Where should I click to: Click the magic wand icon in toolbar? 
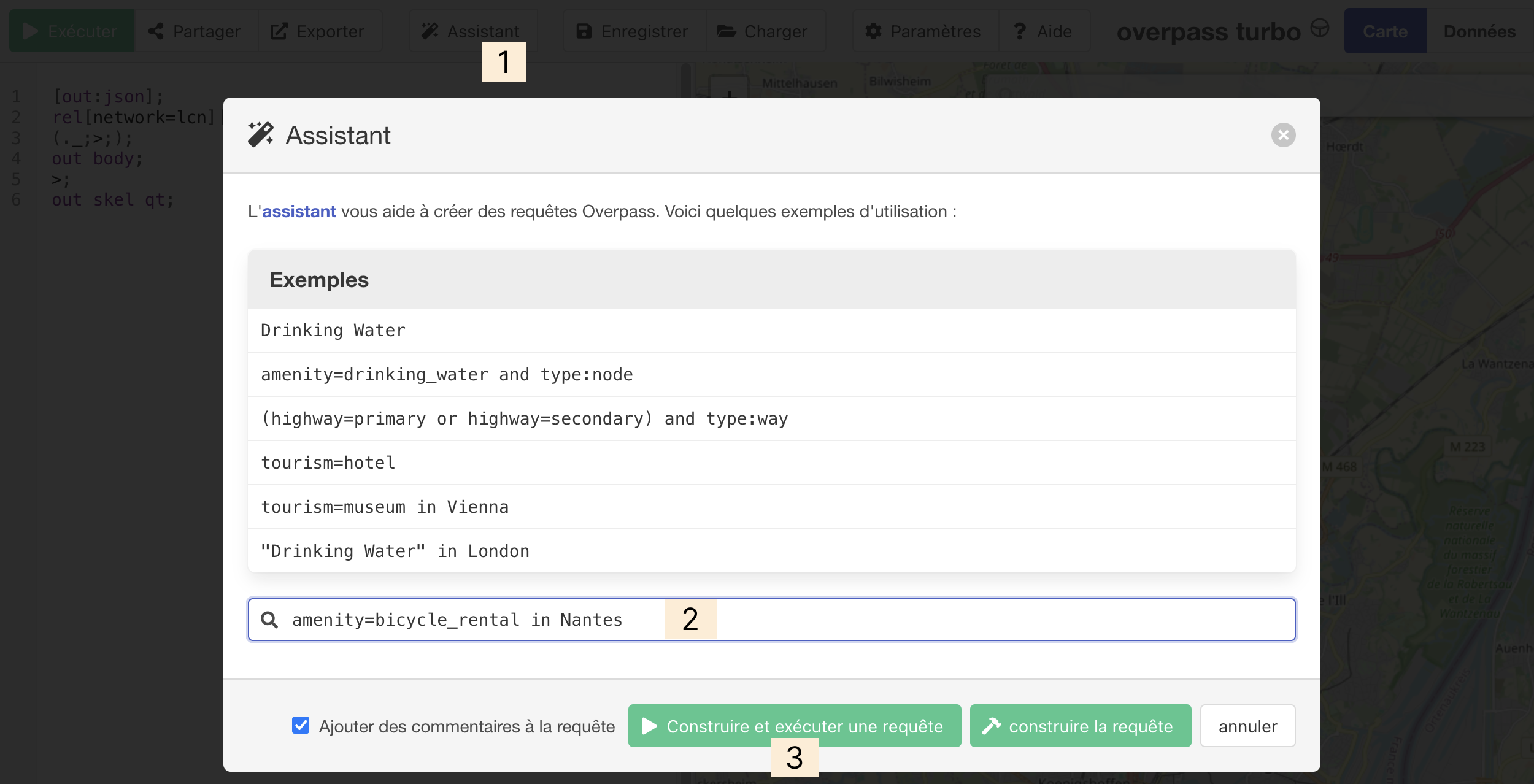pyautogui.click(x=430, y=31)
